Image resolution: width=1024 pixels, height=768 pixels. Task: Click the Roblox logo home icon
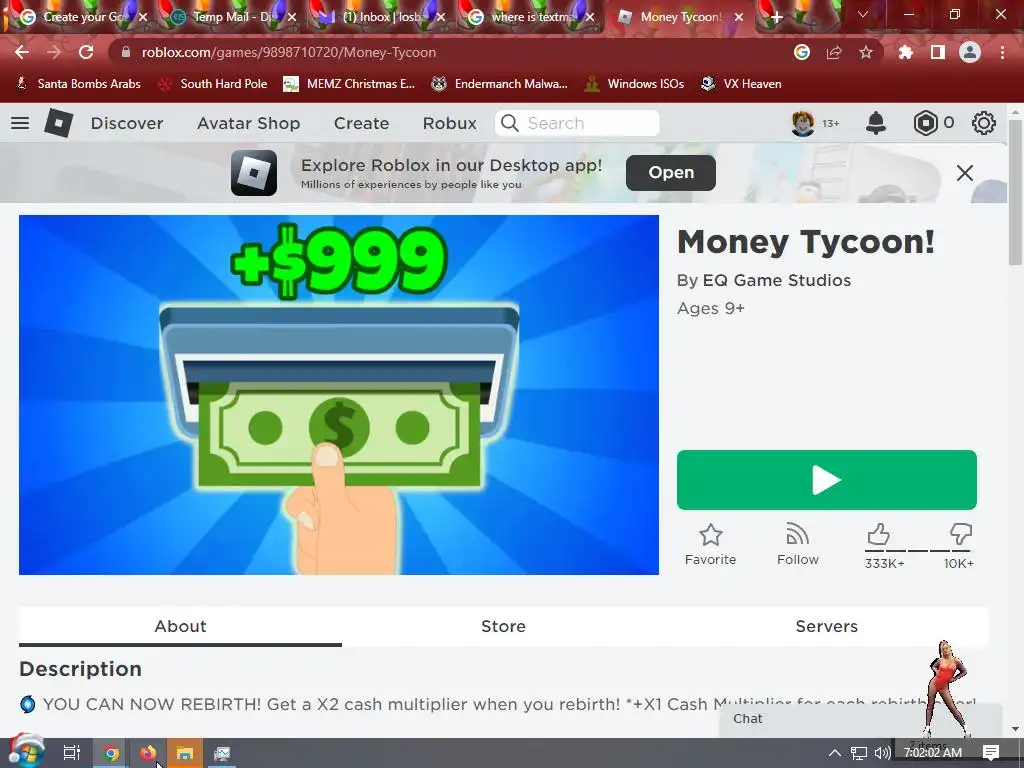coord(58,123)
